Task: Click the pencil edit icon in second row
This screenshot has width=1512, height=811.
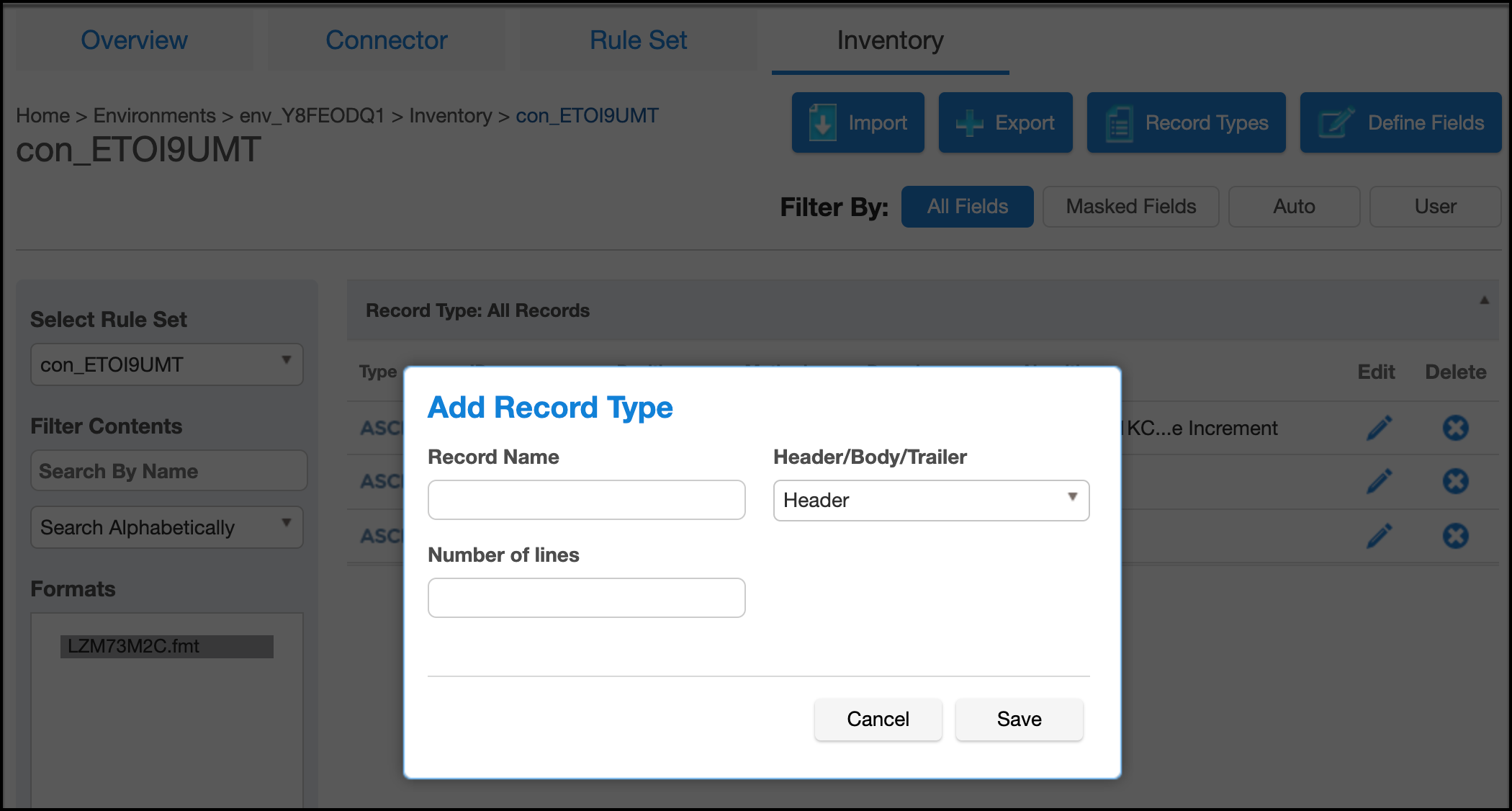Action: (1379, 481)
